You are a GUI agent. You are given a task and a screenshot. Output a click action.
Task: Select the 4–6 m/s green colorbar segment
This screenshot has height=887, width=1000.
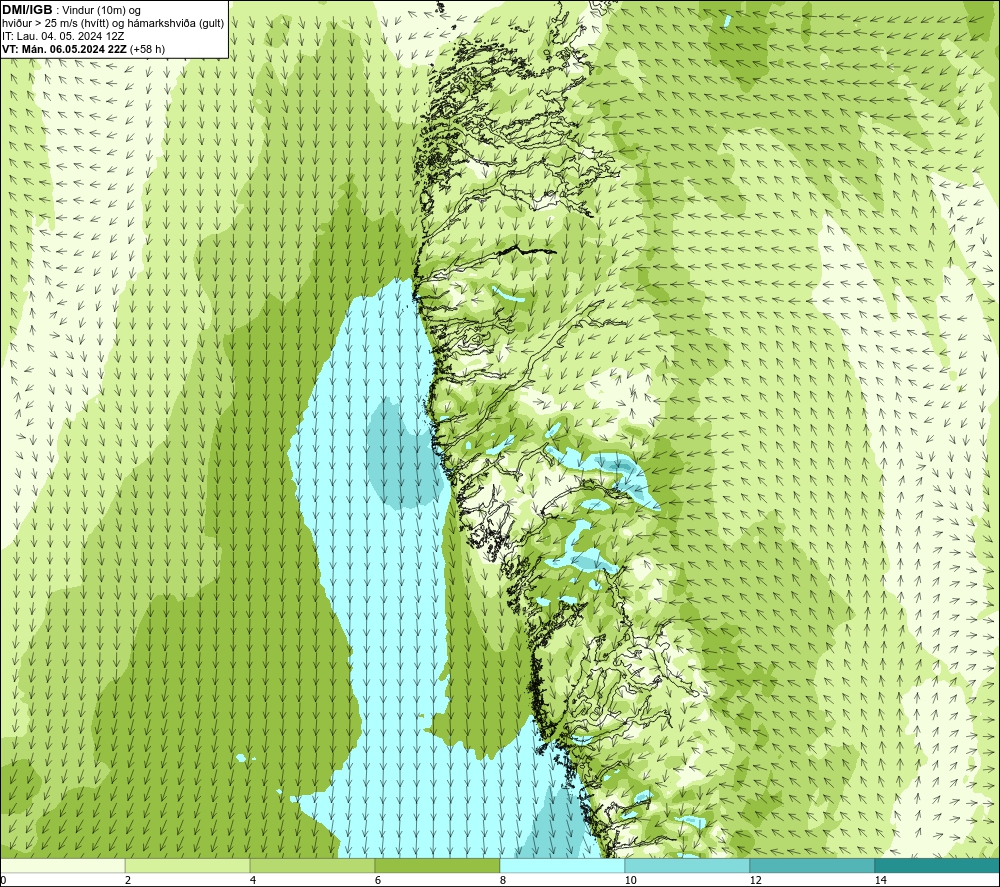(312, 865)
